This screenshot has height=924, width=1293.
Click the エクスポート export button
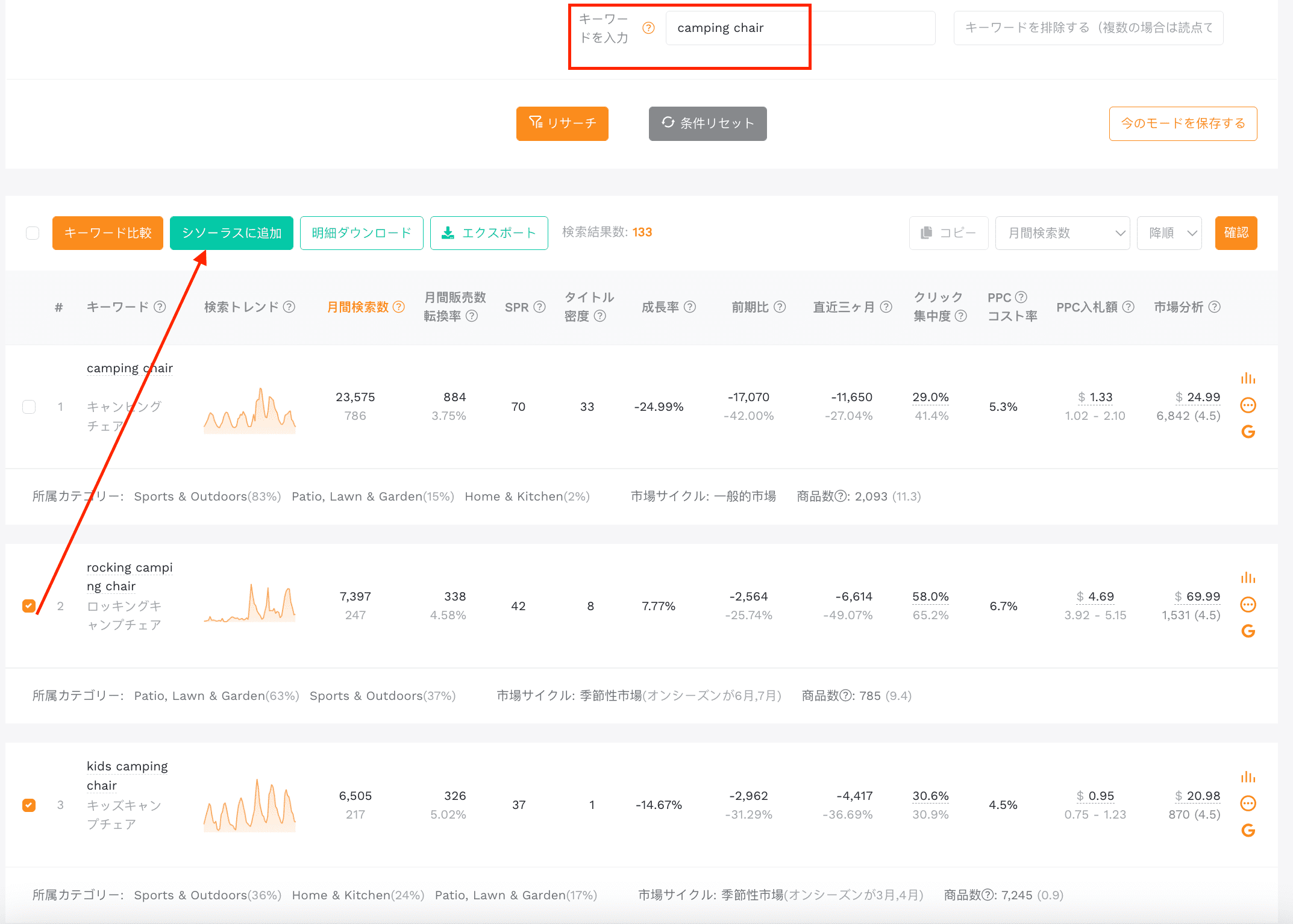[489, 233]
